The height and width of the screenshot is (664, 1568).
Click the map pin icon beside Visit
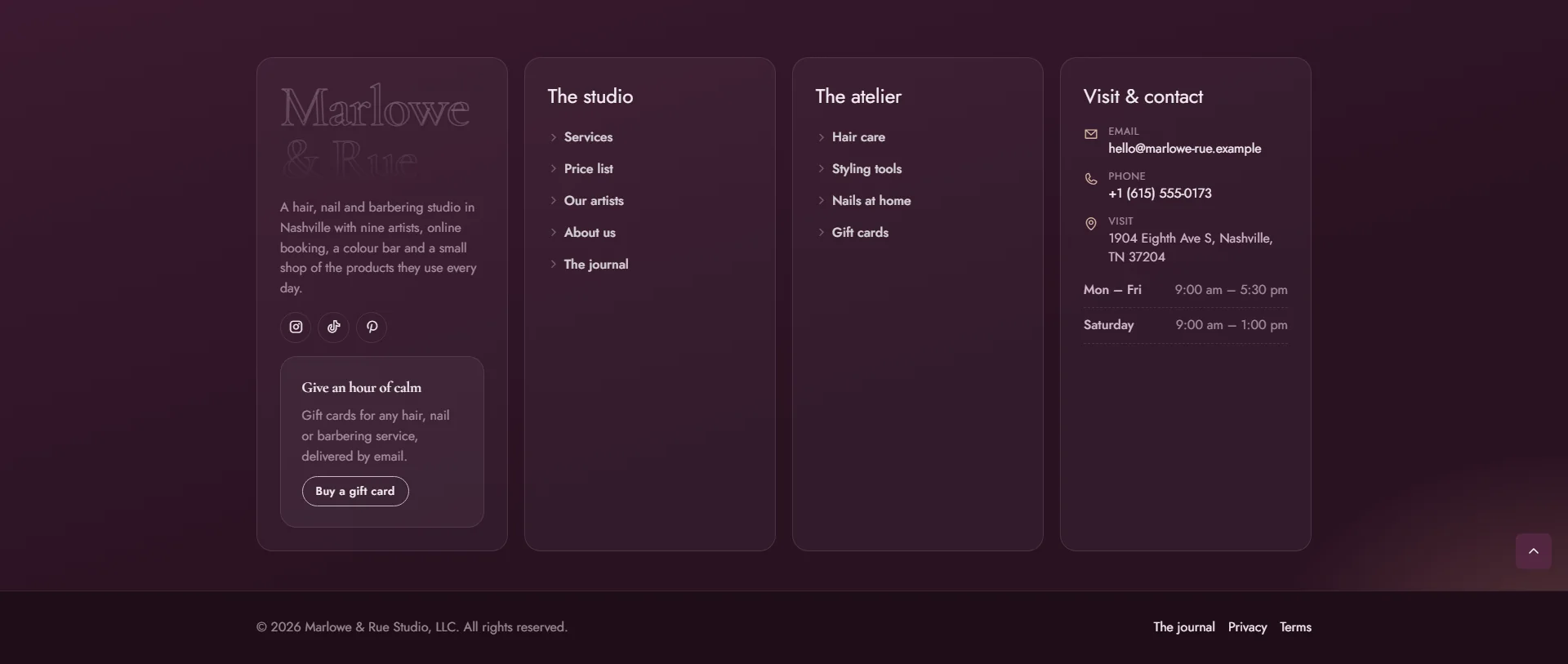(1091, 224)
